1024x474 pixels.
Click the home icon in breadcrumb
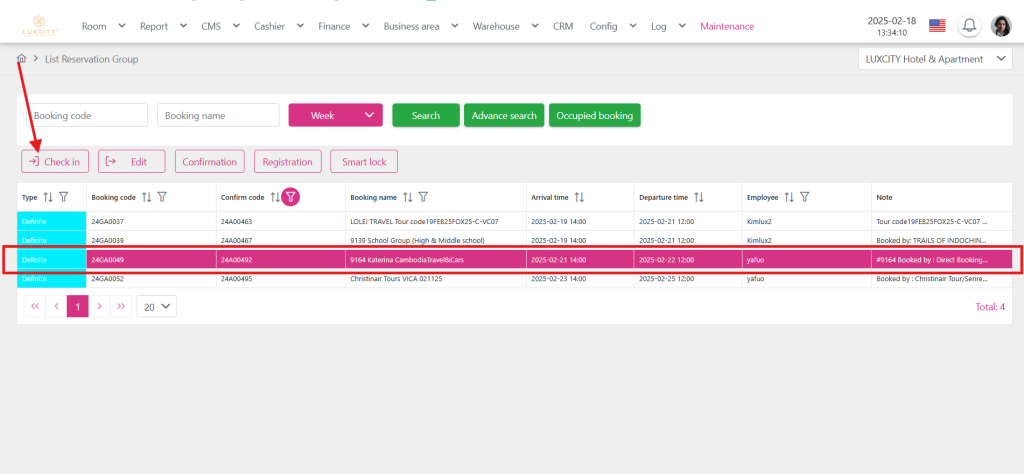[x=21, y=60]
